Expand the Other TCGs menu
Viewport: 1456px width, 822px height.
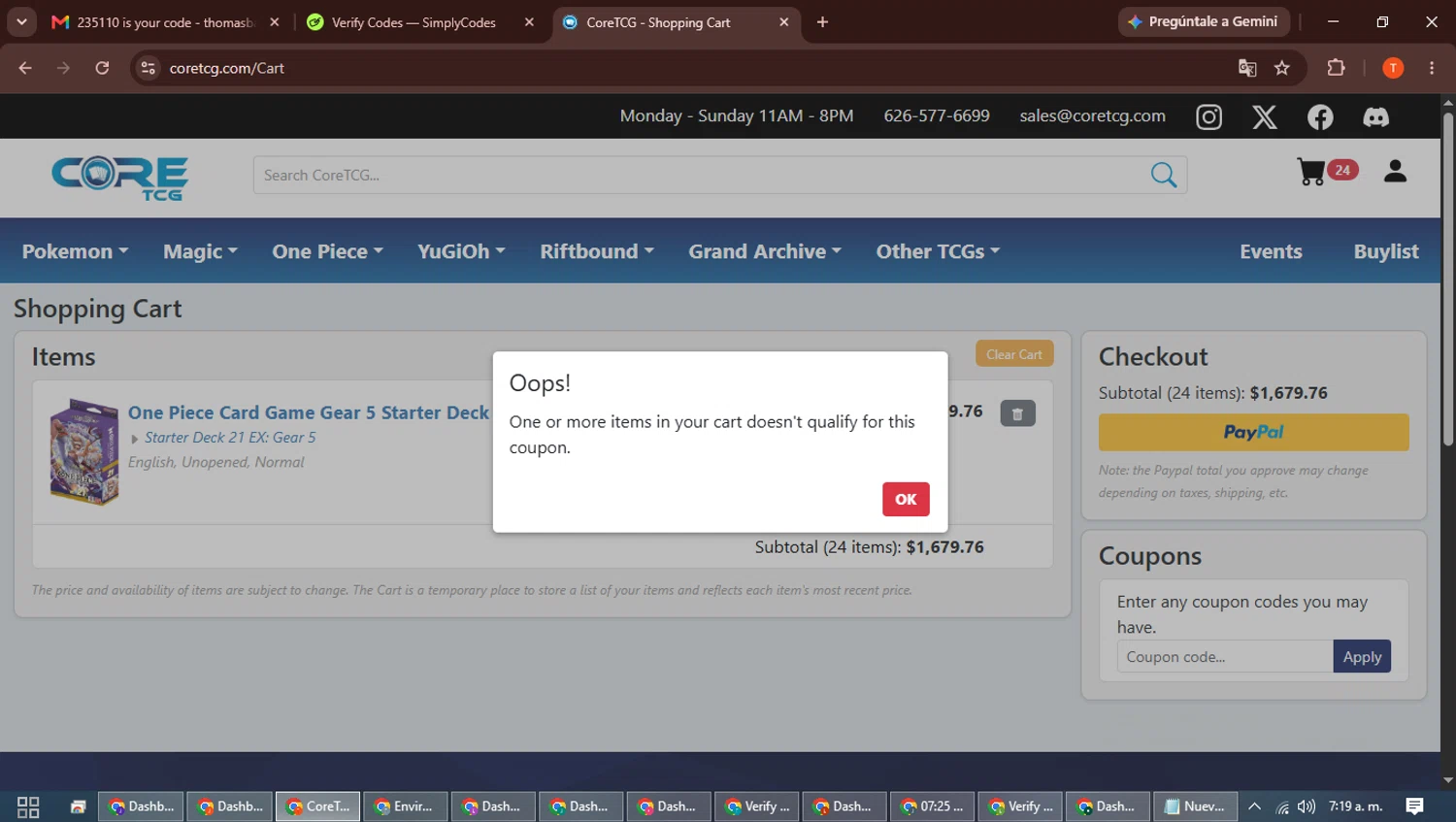tap(938, 251)
